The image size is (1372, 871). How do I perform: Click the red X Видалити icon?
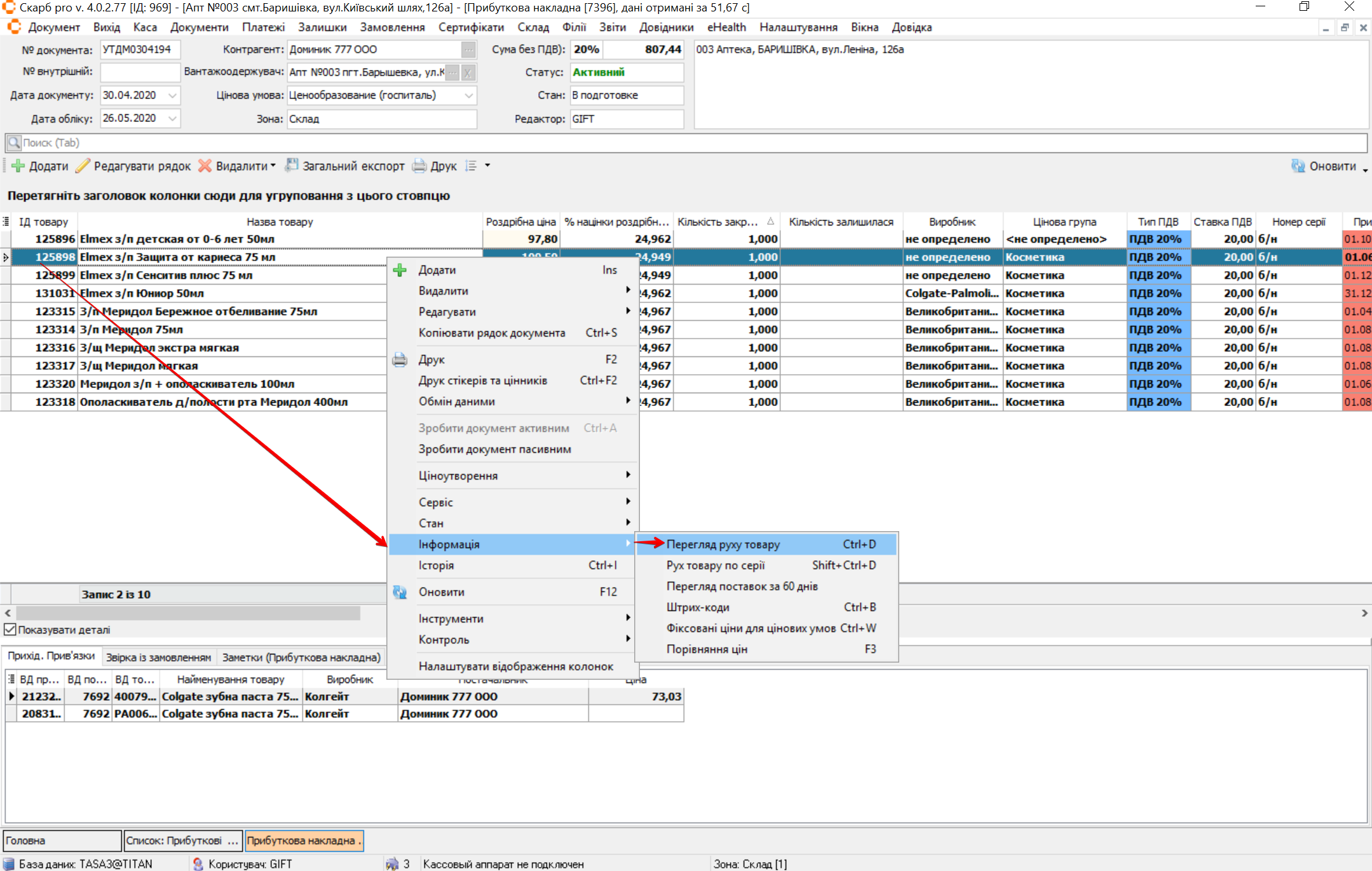[x=205, y=166]
